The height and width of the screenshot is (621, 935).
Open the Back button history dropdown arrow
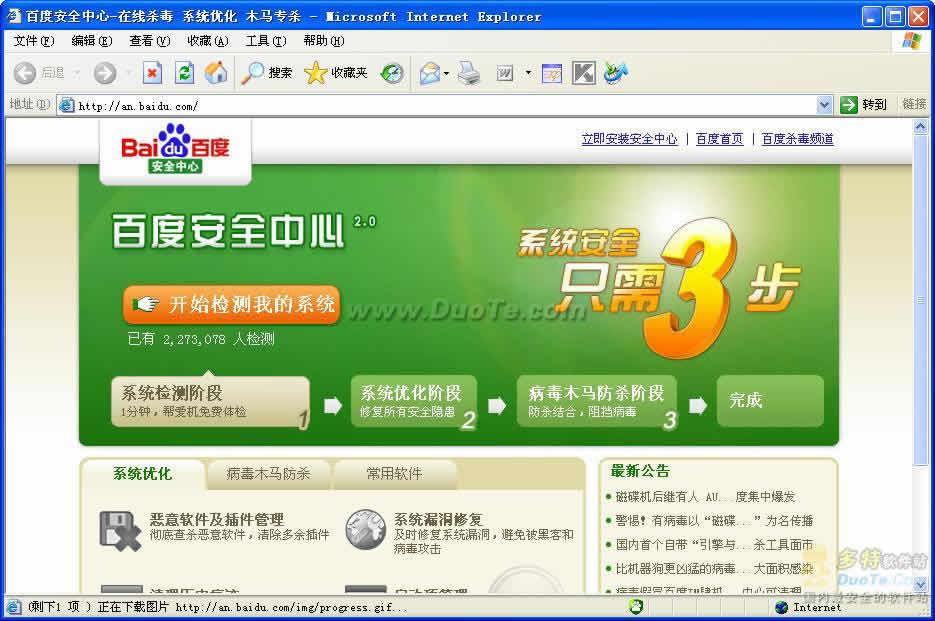(78, 73)
